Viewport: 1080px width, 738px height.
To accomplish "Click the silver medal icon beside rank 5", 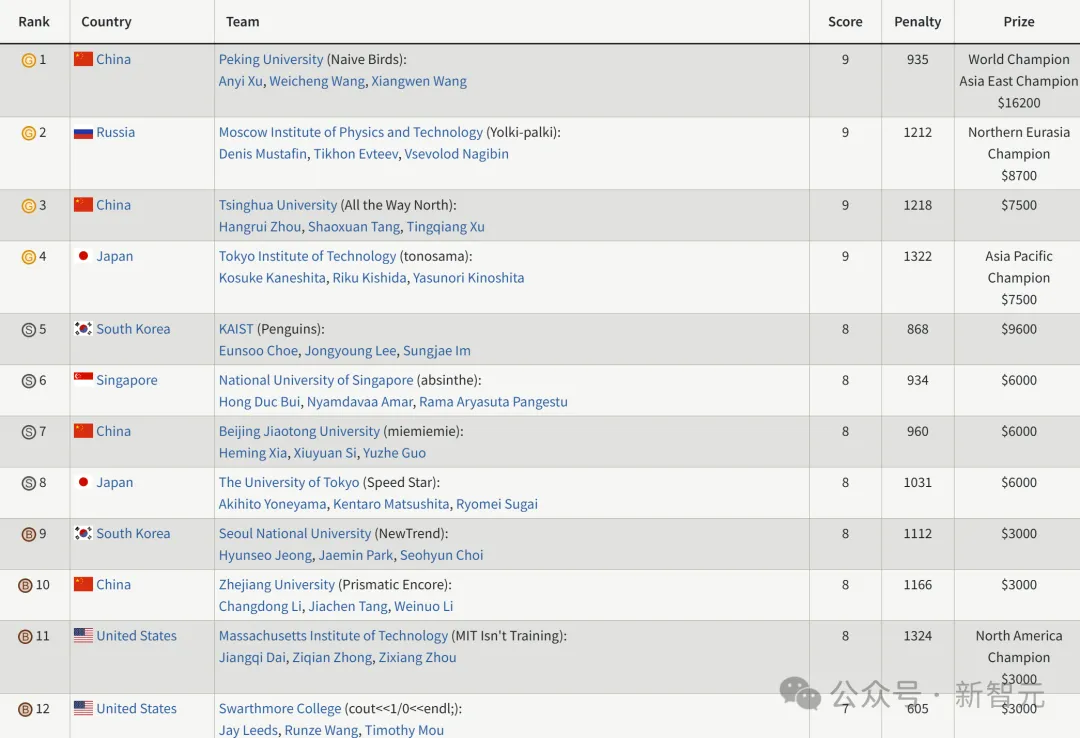I will coord(29,330).
